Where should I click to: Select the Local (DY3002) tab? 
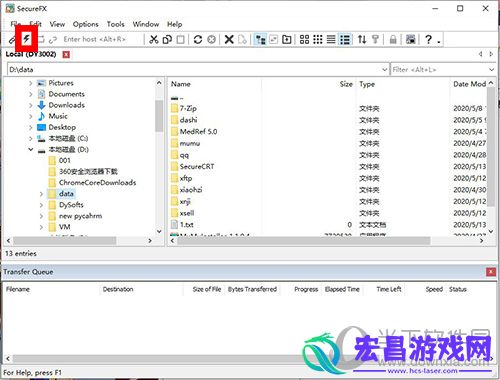(x=31, y=54)
